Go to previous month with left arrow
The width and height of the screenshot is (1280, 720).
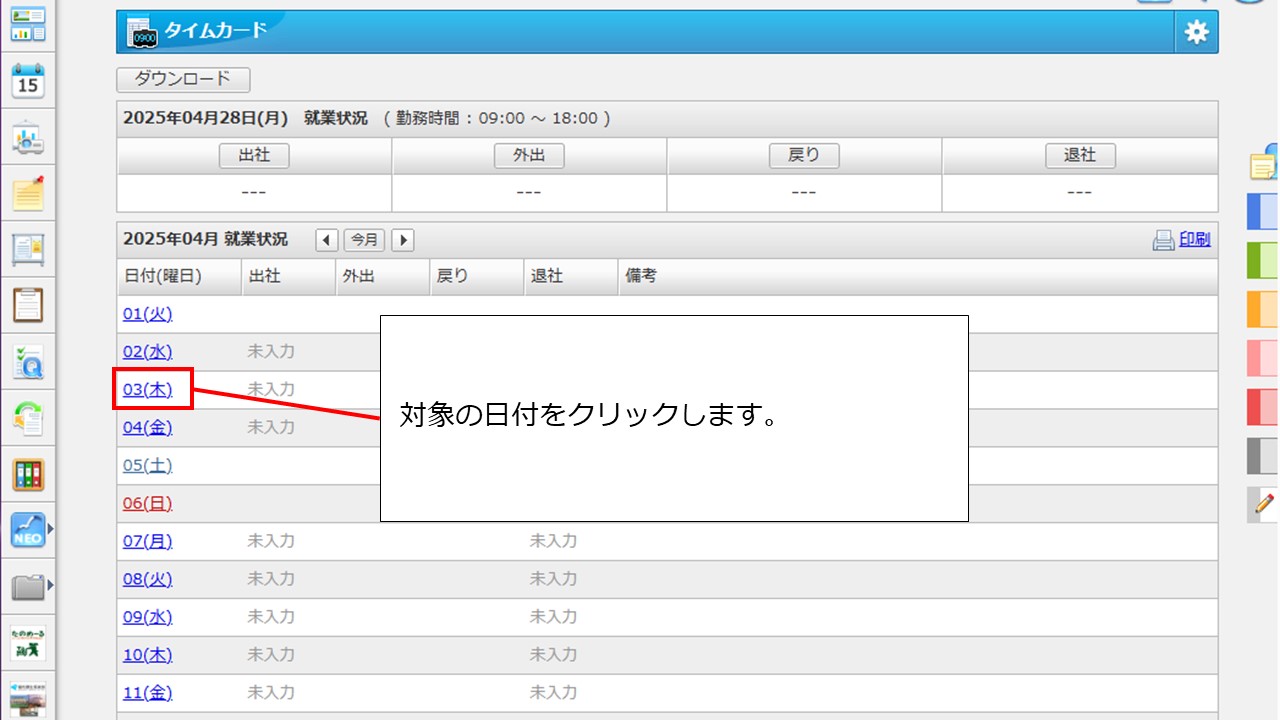pyautogui.click(x=327, y=240)
